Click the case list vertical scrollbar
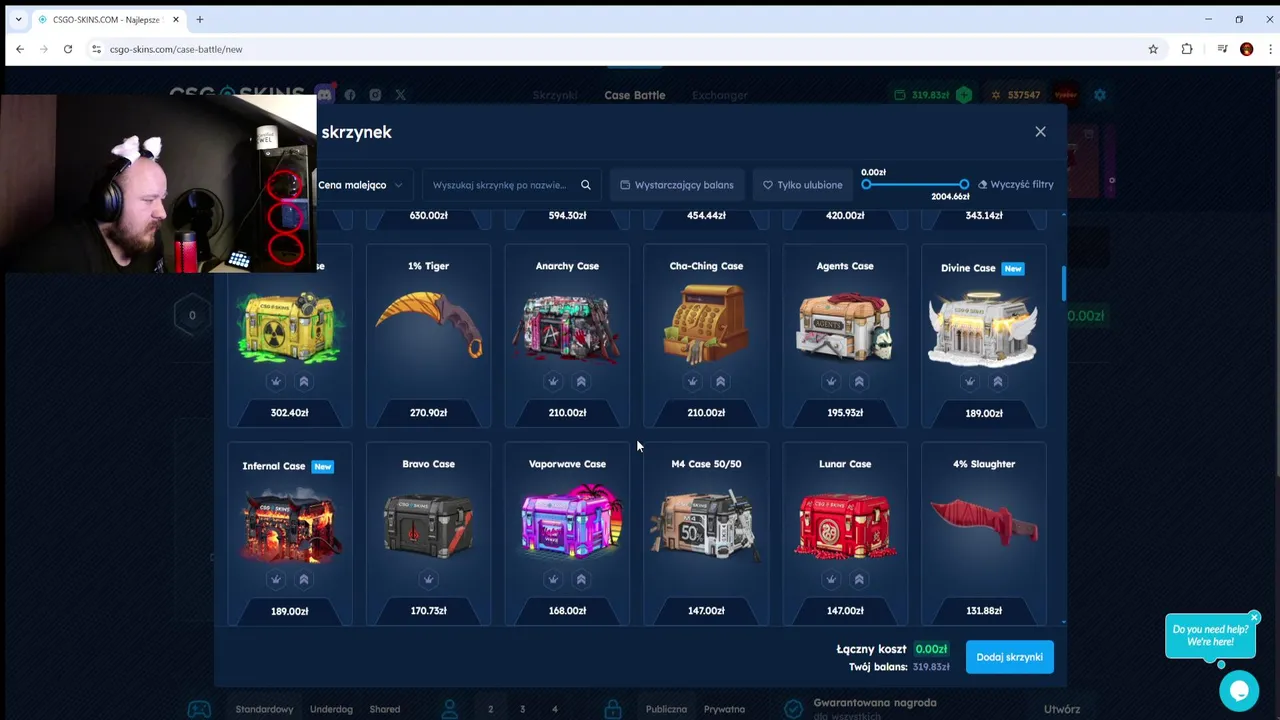1280x720 pixels. pyautogui.click(x=1063, y=284)
